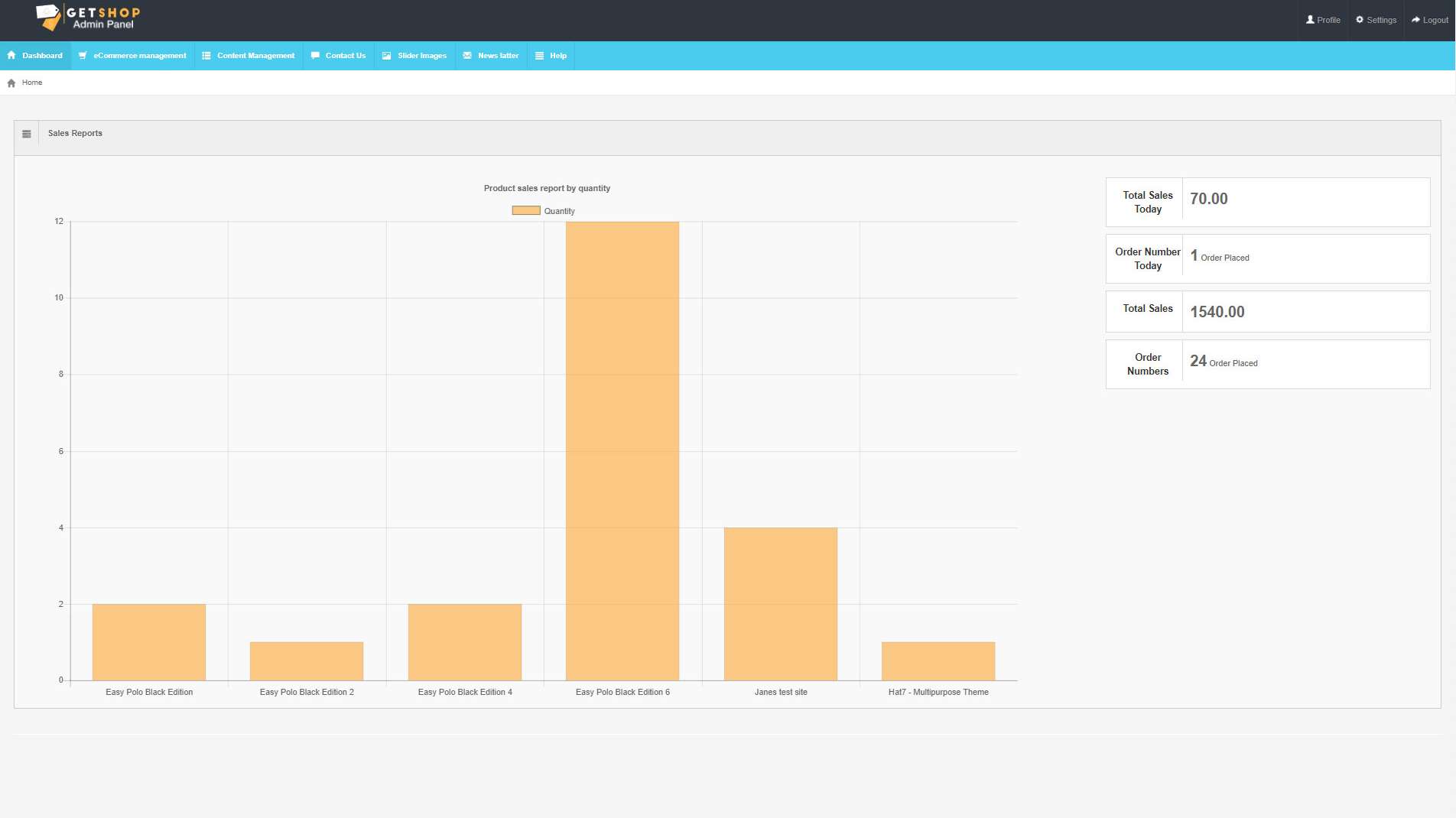
Task: Click the eCommerce management cart icon
Action: pos(83,56)
